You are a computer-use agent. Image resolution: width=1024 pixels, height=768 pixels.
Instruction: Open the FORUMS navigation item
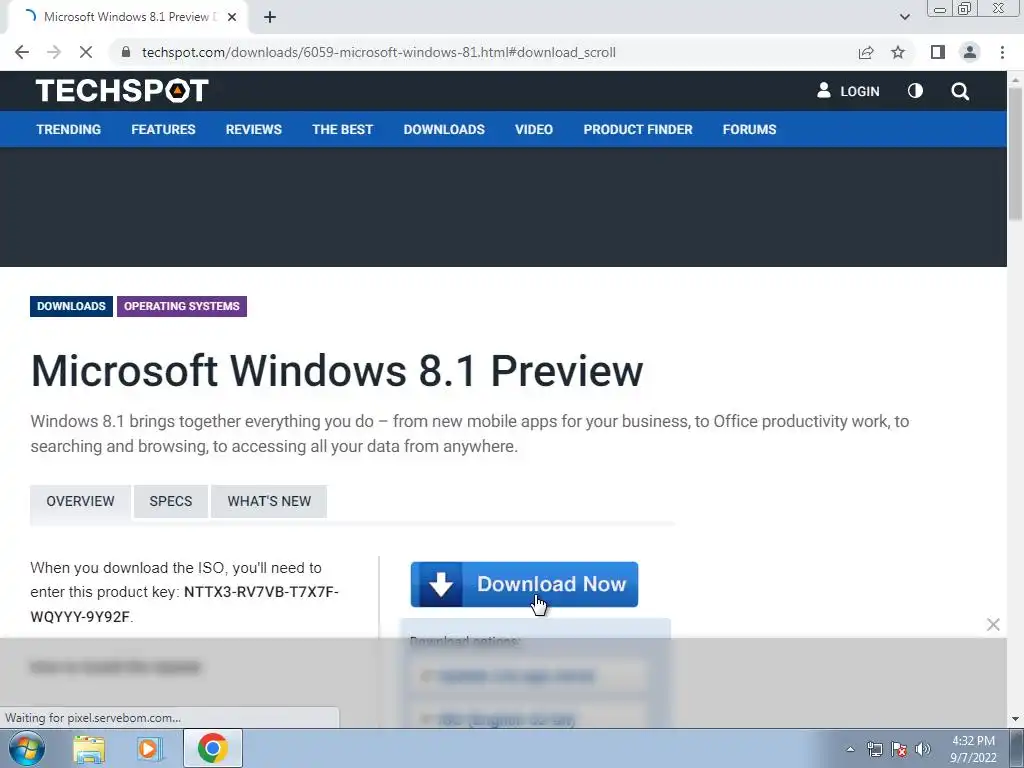[749, 129]
